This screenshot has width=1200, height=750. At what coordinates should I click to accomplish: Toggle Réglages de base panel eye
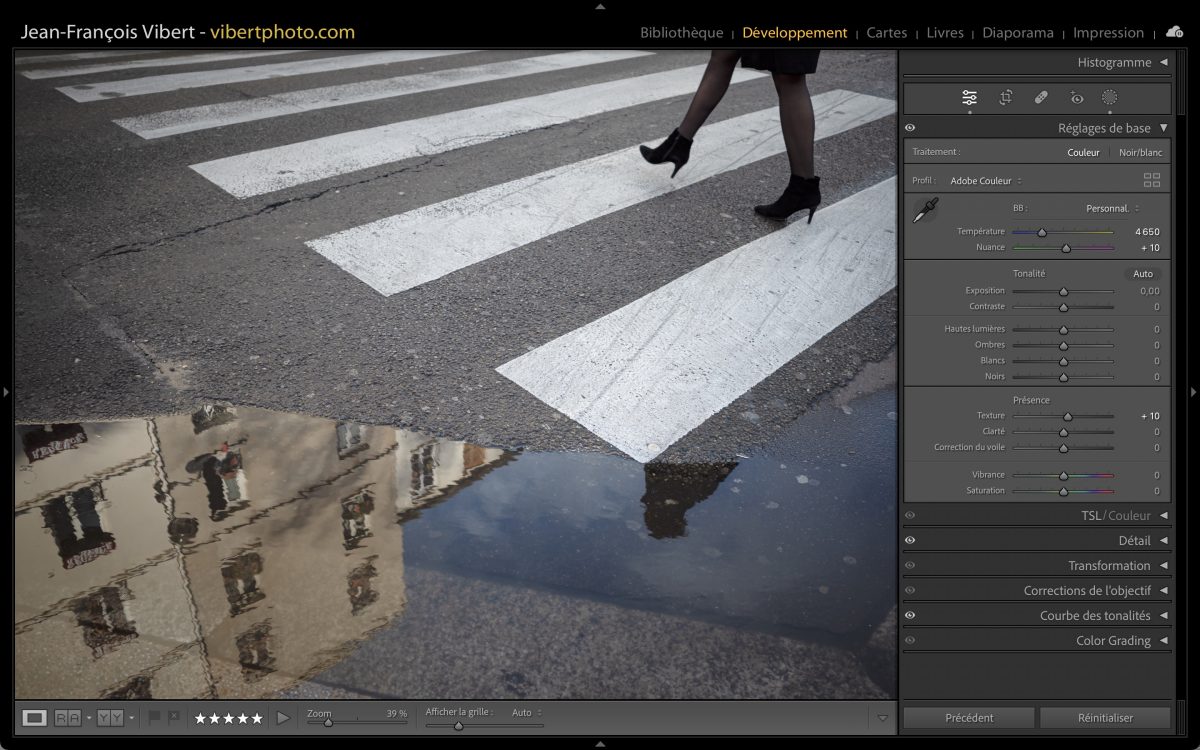click(910, 128)
